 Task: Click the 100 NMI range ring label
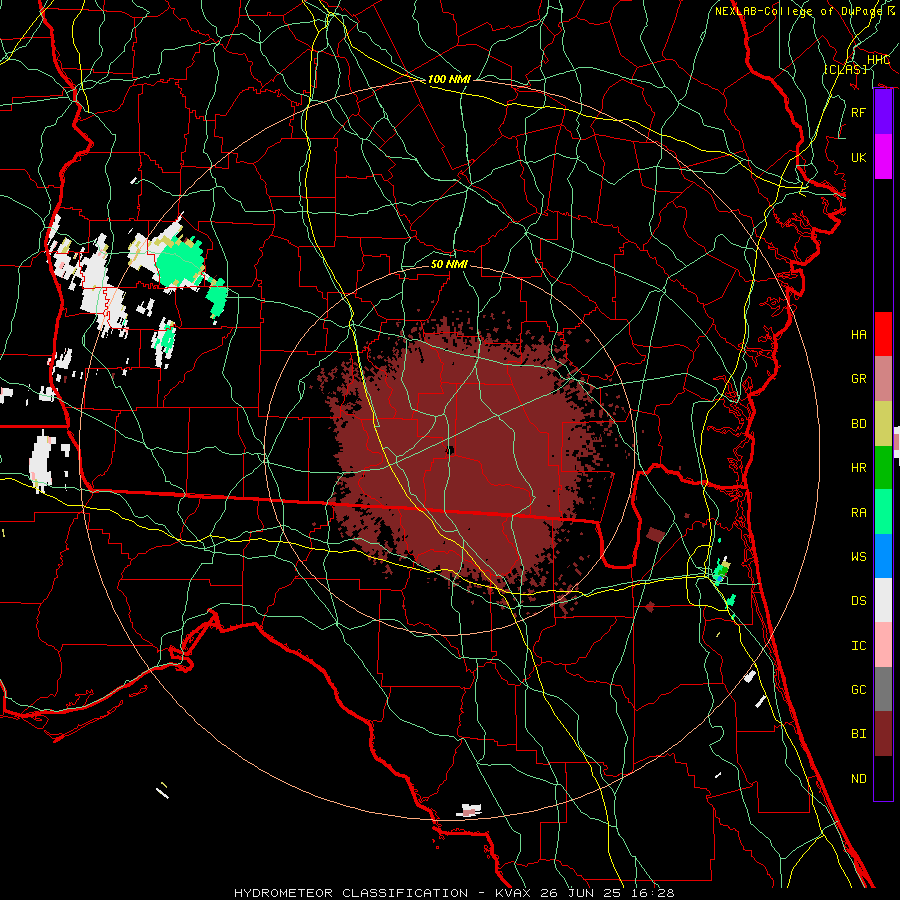[x=449, y=79]
